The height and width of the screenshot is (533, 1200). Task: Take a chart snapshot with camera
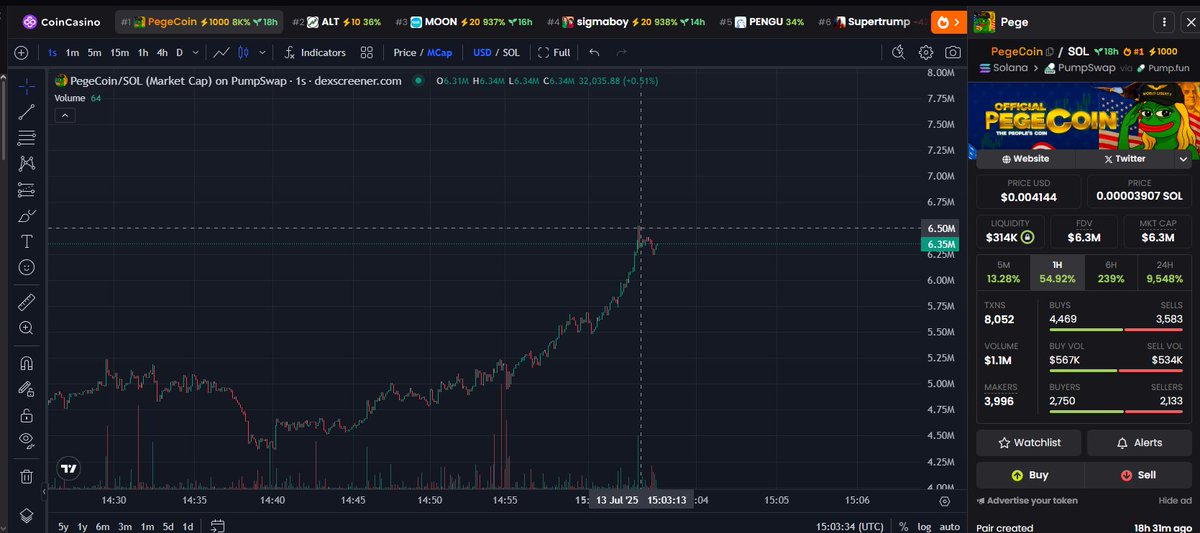pos(953,52)
